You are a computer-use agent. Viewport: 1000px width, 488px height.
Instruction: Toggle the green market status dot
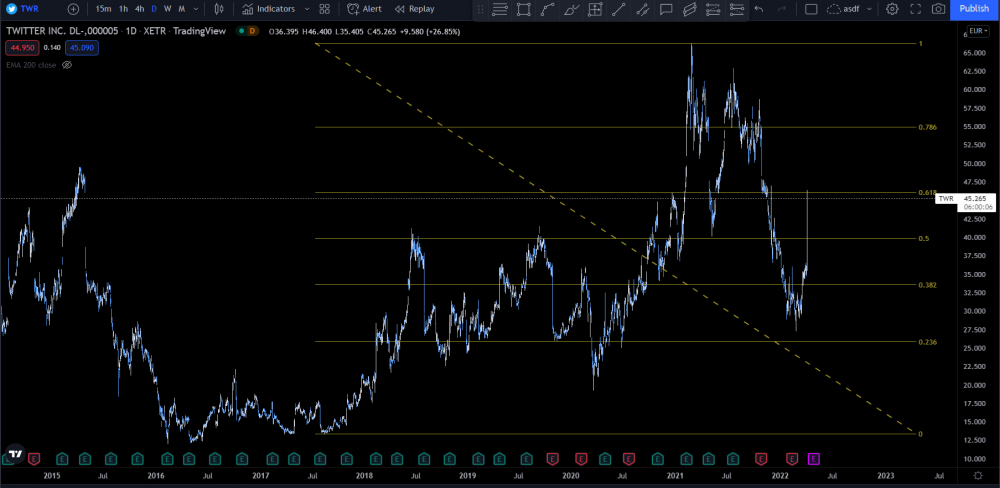tap(240, 31)
